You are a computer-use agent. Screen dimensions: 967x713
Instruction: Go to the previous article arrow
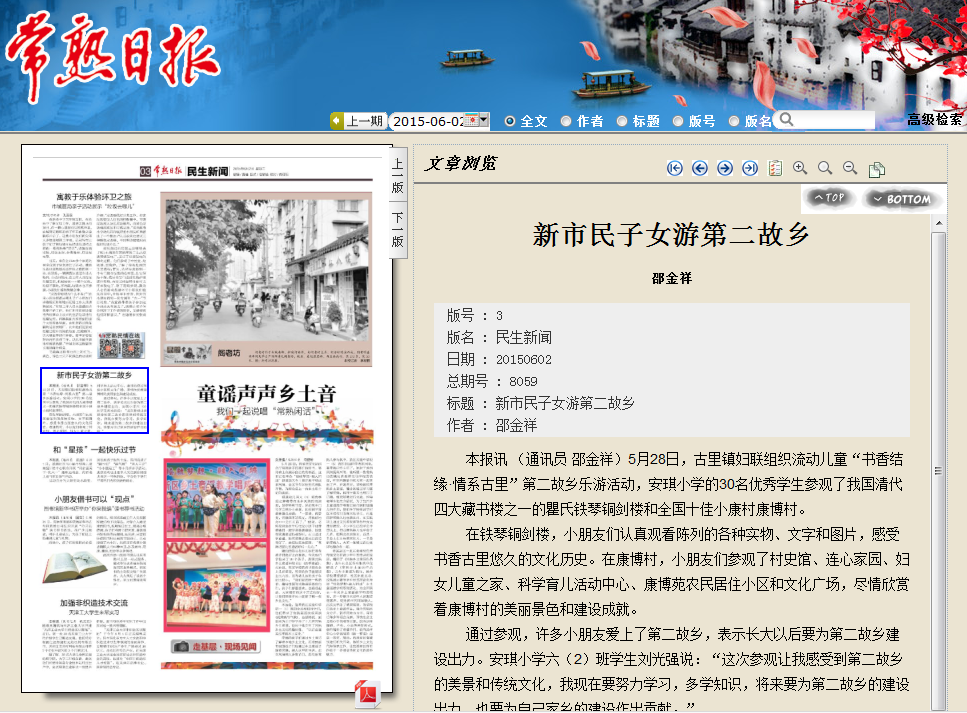coord(700,168)
